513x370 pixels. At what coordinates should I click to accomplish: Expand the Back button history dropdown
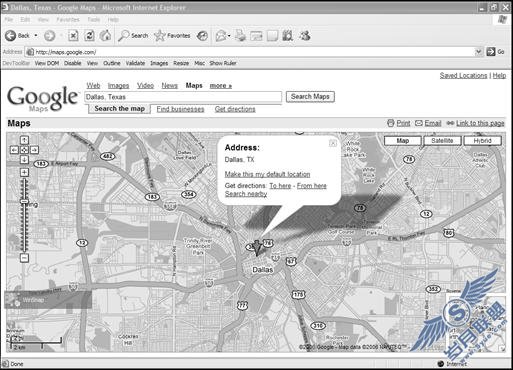pos(36,35)
